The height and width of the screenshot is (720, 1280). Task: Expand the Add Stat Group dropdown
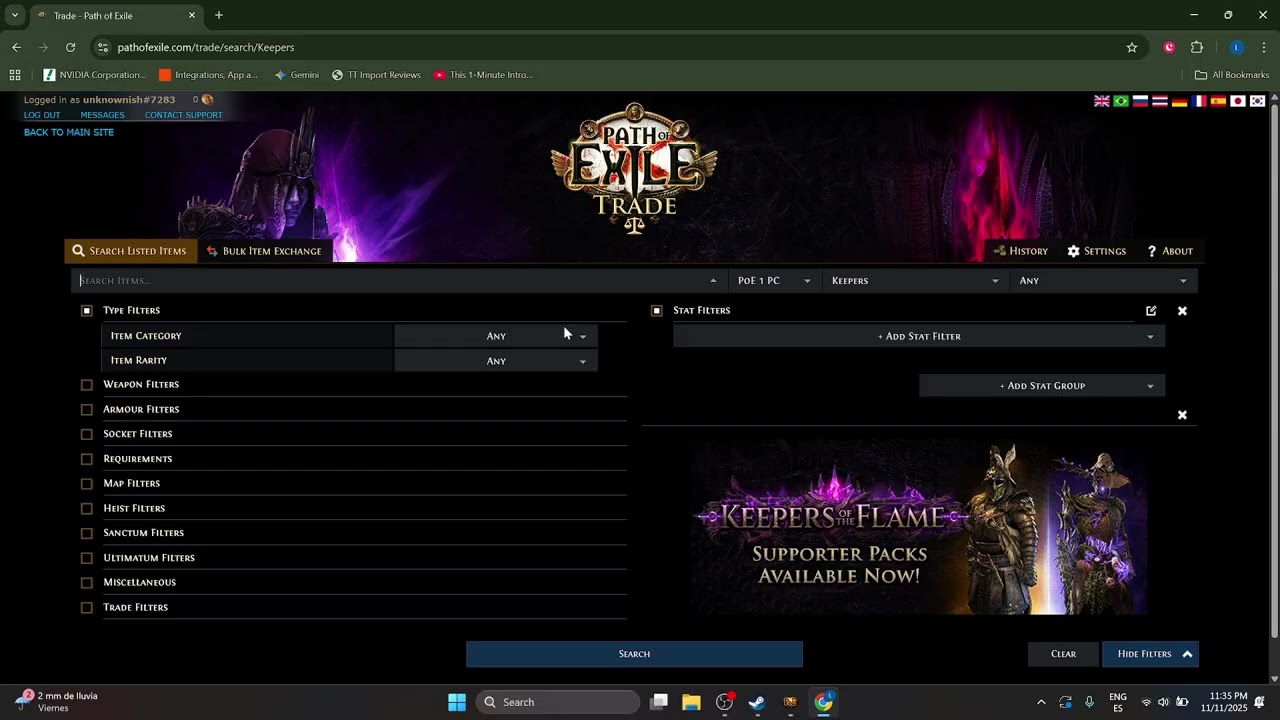click(x=1042, y=386)
